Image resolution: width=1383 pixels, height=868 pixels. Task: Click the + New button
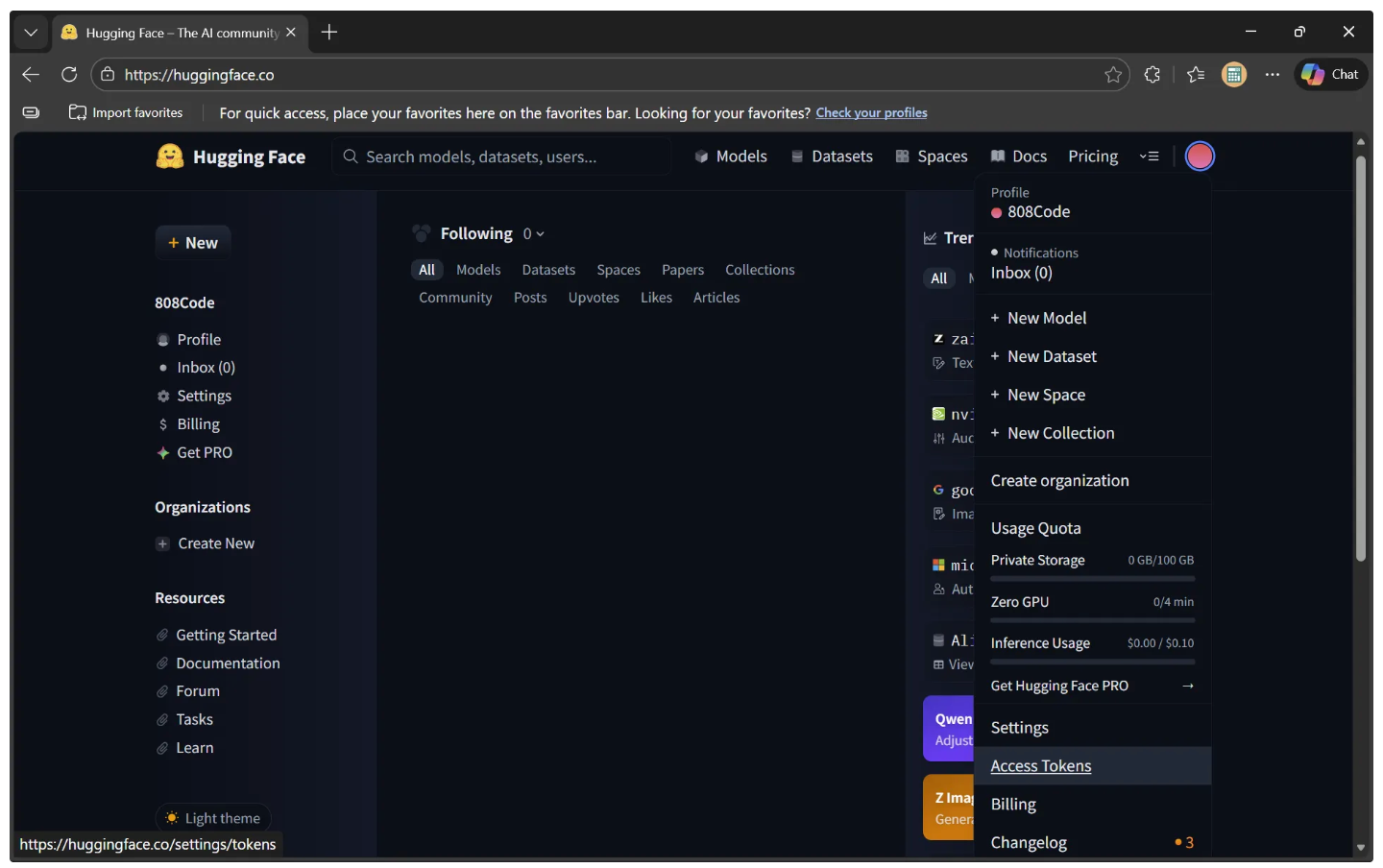[193, 243]
